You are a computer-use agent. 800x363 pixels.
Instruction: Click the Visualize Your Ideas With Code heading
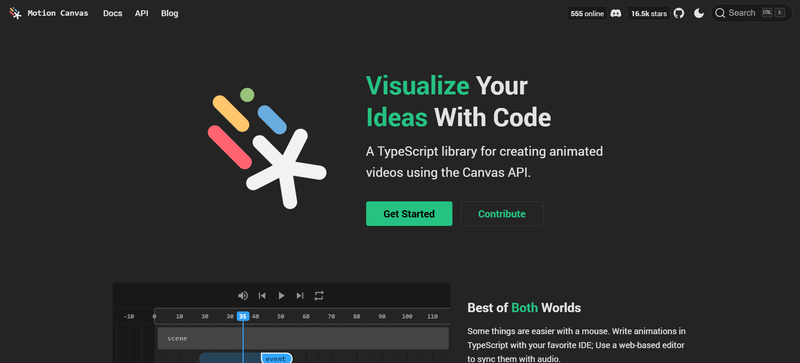pos(458,101)
